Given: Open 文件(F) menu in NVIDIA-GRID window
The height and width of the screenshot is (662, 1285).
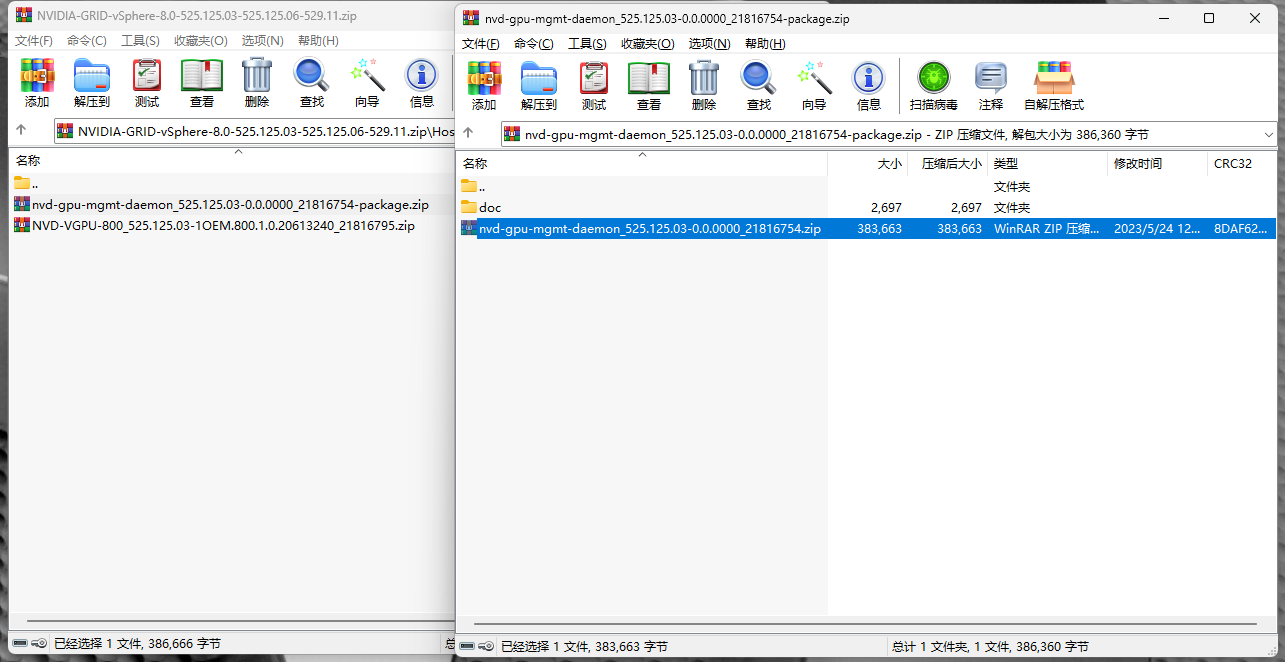Looking at the screenshot, I should [33, 41].
